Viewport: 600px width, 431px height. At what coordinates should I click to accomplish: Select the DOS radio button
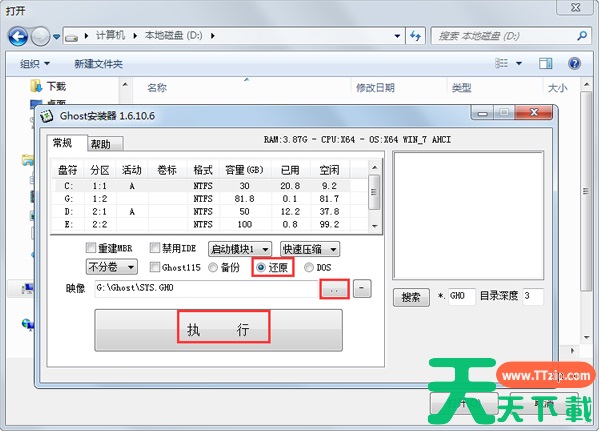click(309, 268)
